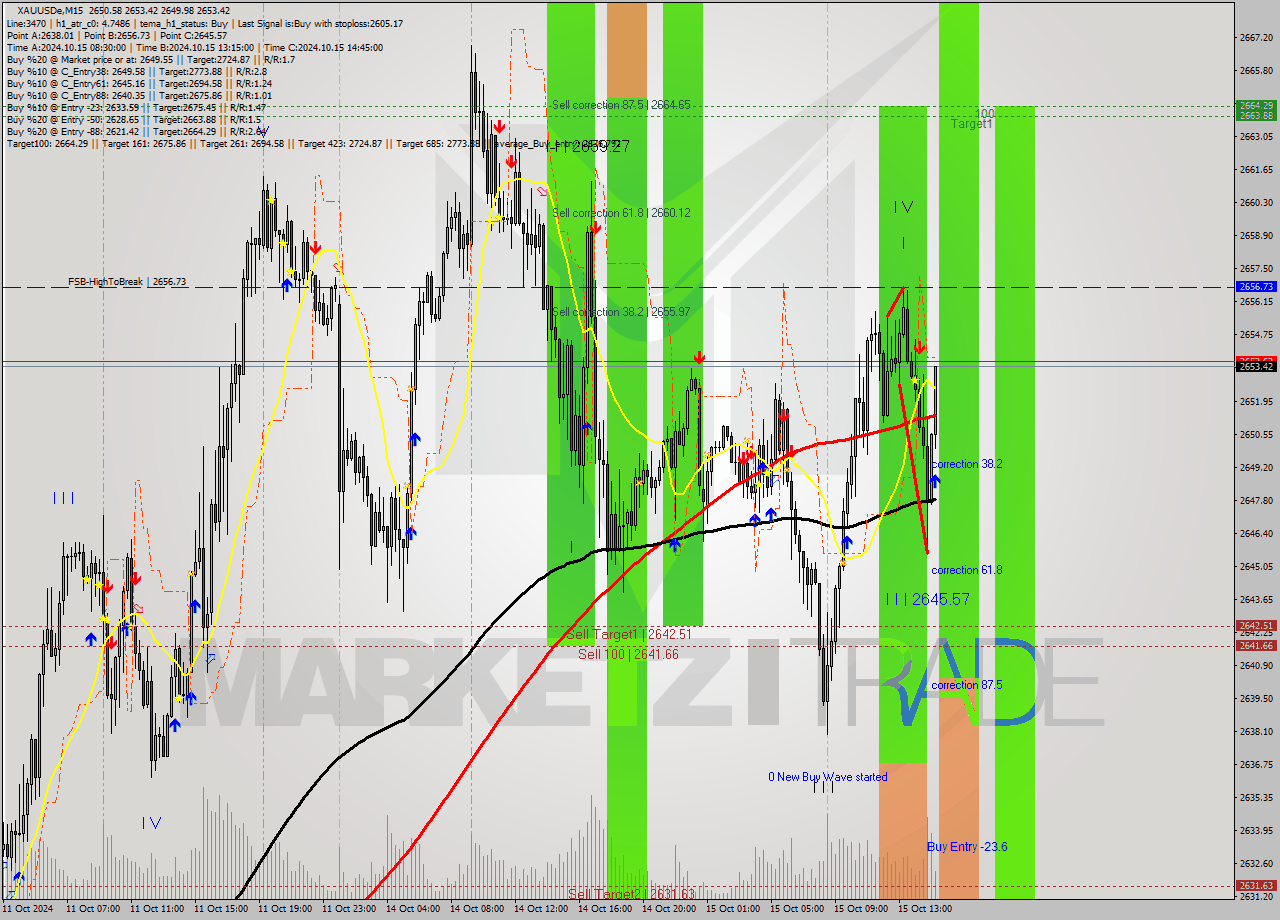Click the Buy %10 @ C_Entry38: 2649.58 line
This screenshot has height=920, width=1280.
click(x=136, y=71)
